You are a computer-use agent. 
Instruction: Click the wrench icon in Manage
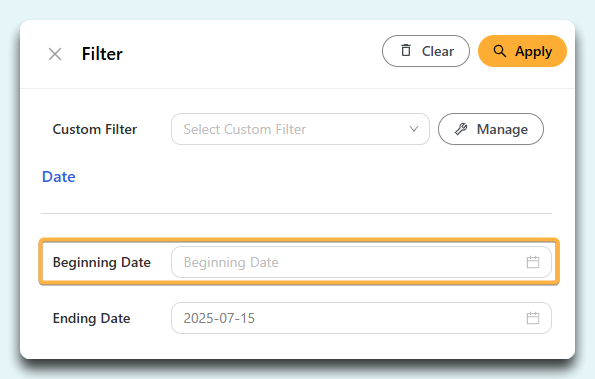(461, 129)
